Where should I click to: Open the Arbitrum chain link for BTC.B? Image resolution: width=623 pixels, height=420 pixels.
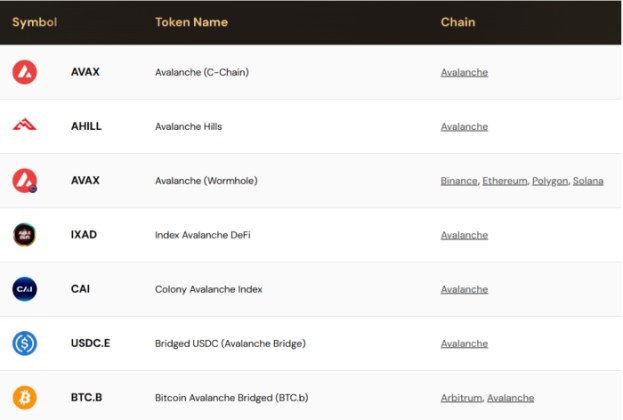pyautogui.click(x=461, y=398)
